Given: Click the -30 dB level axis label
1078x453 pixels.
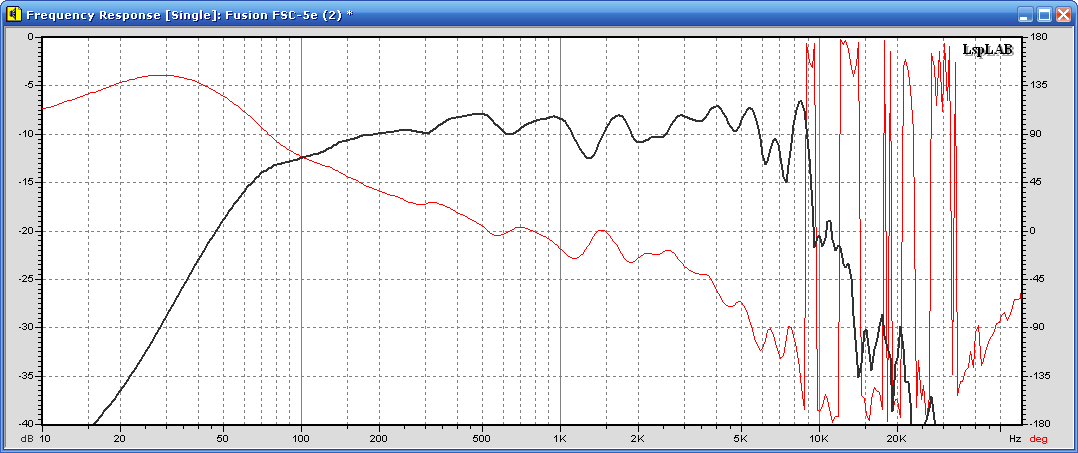Looking at the screenshot, I should tap(25, 329).
